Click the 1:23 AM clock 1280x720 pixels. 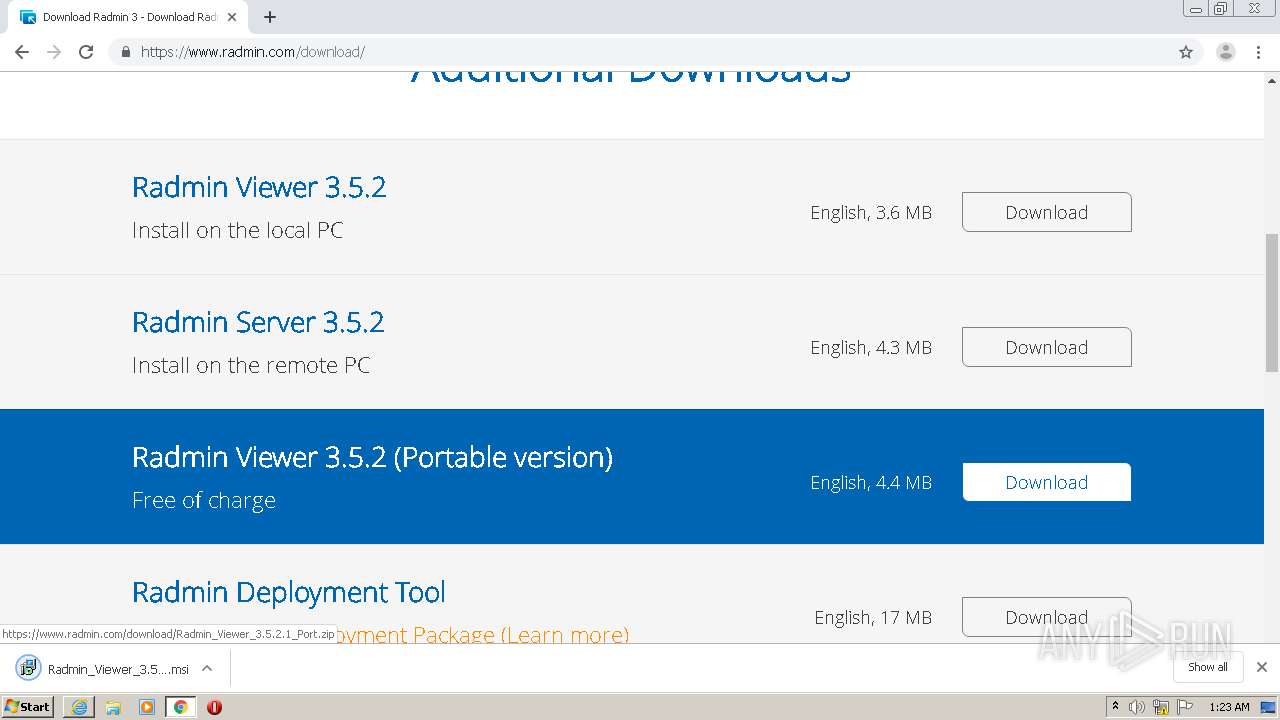click(x=1229, y=707)
